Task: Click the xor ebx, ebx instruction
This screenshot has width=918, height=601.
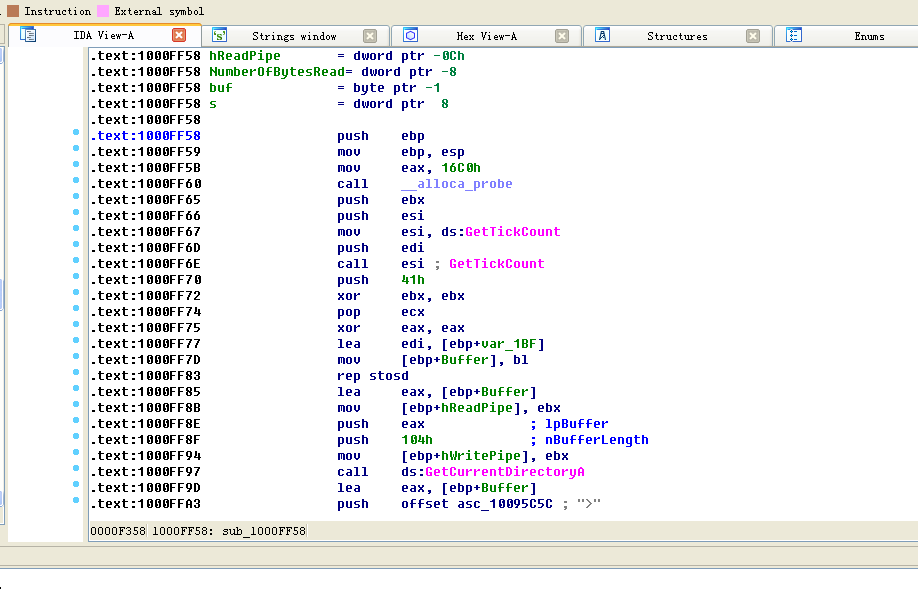Action: 401,296
